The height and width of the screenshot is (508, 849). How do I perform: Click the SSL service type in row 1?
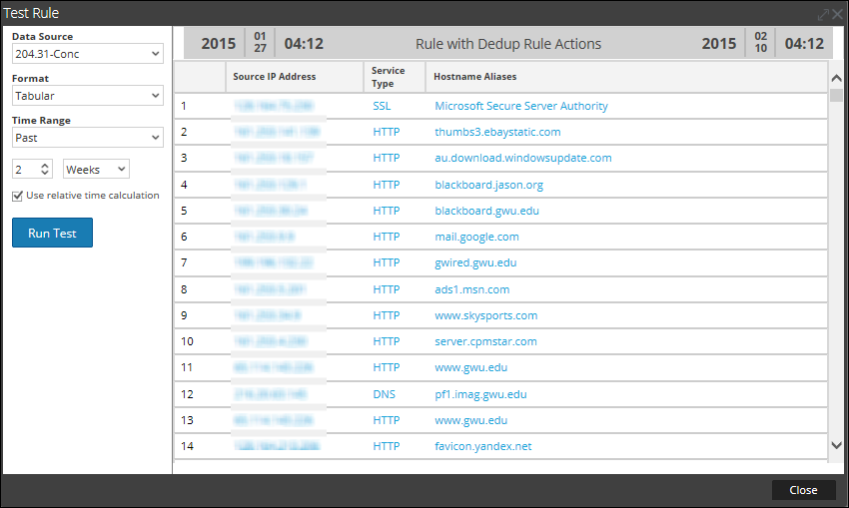(382, 106)
